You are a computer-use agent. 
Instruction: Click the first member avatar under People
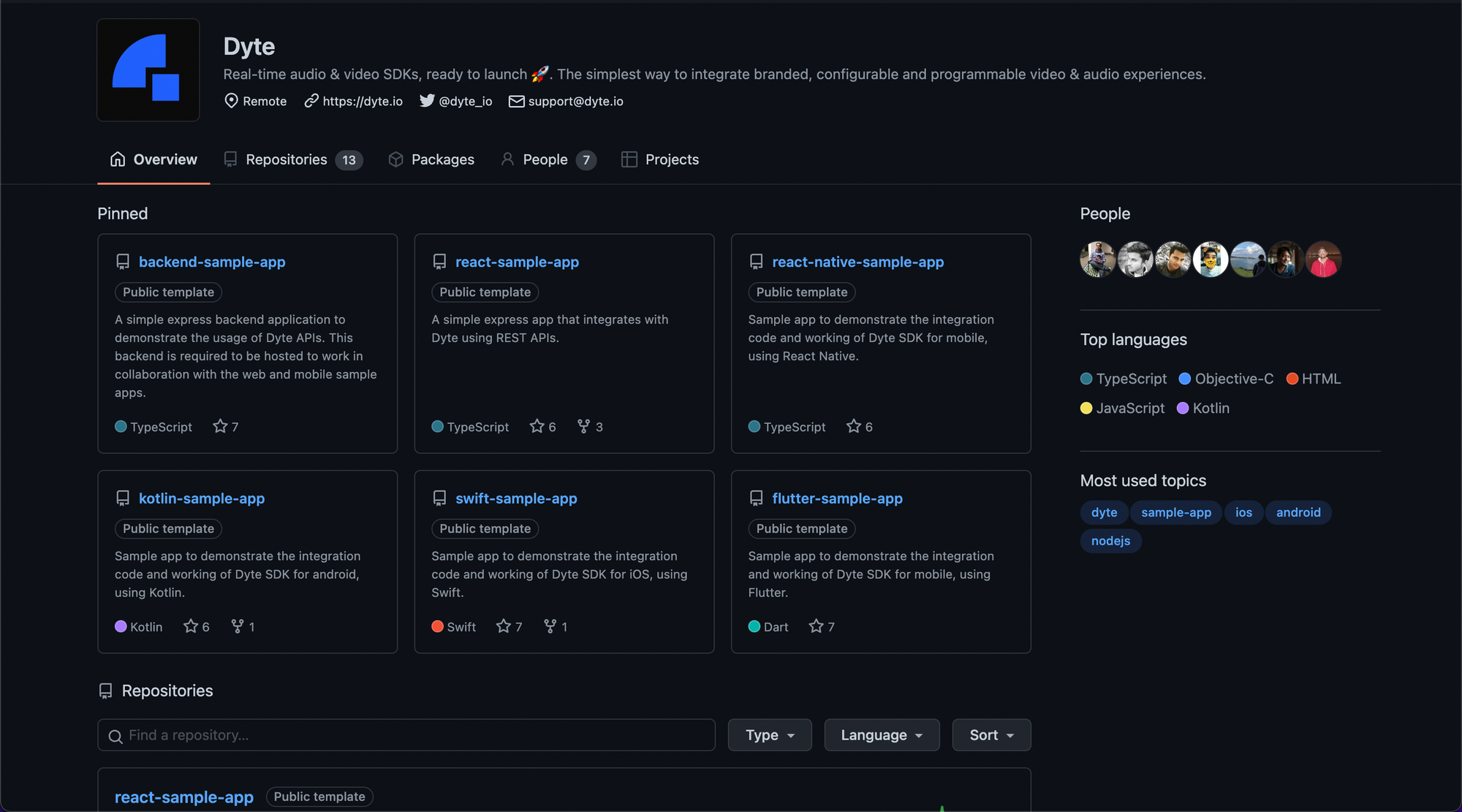[x=1098, y=259]
